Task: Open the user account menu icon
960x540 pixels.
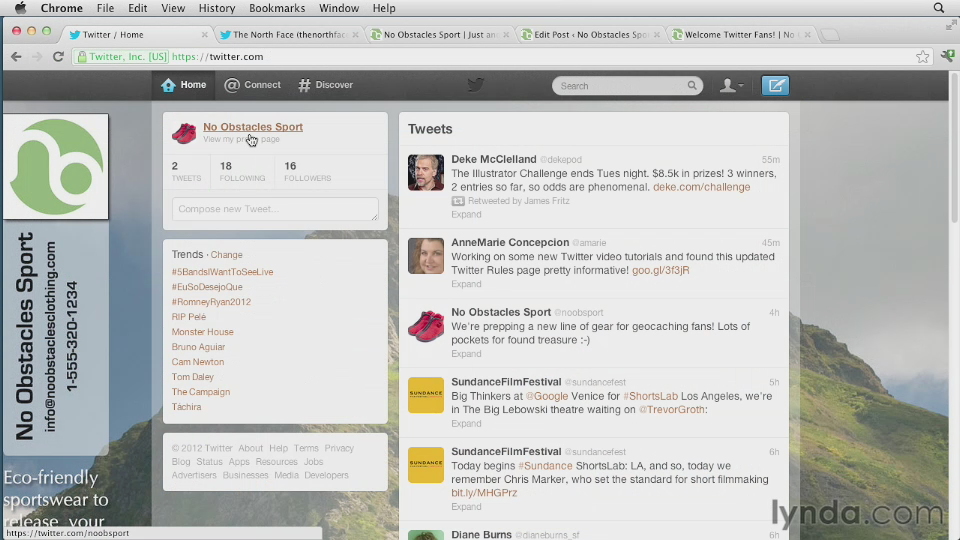Action: coord(731,86)
